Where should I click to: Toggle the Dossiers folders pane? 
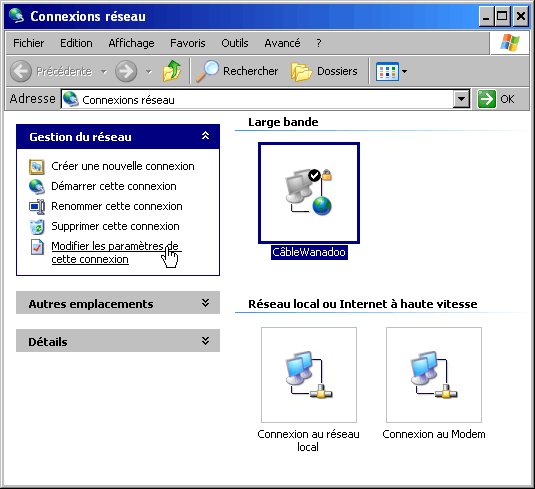pyautogui.click(x=324, y=71)
